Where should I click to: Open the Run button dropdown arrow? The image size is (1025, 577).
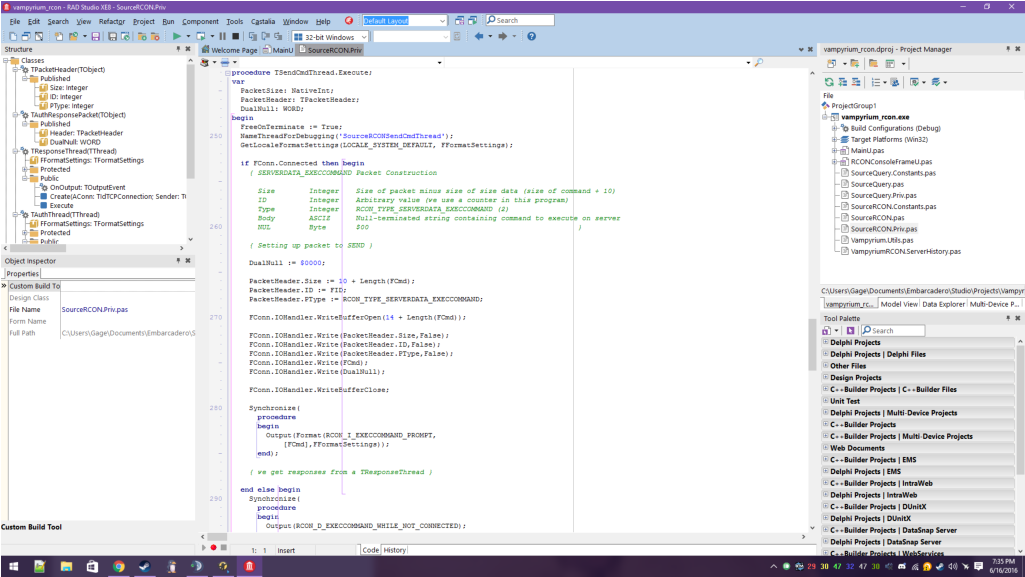pos(188,37)
